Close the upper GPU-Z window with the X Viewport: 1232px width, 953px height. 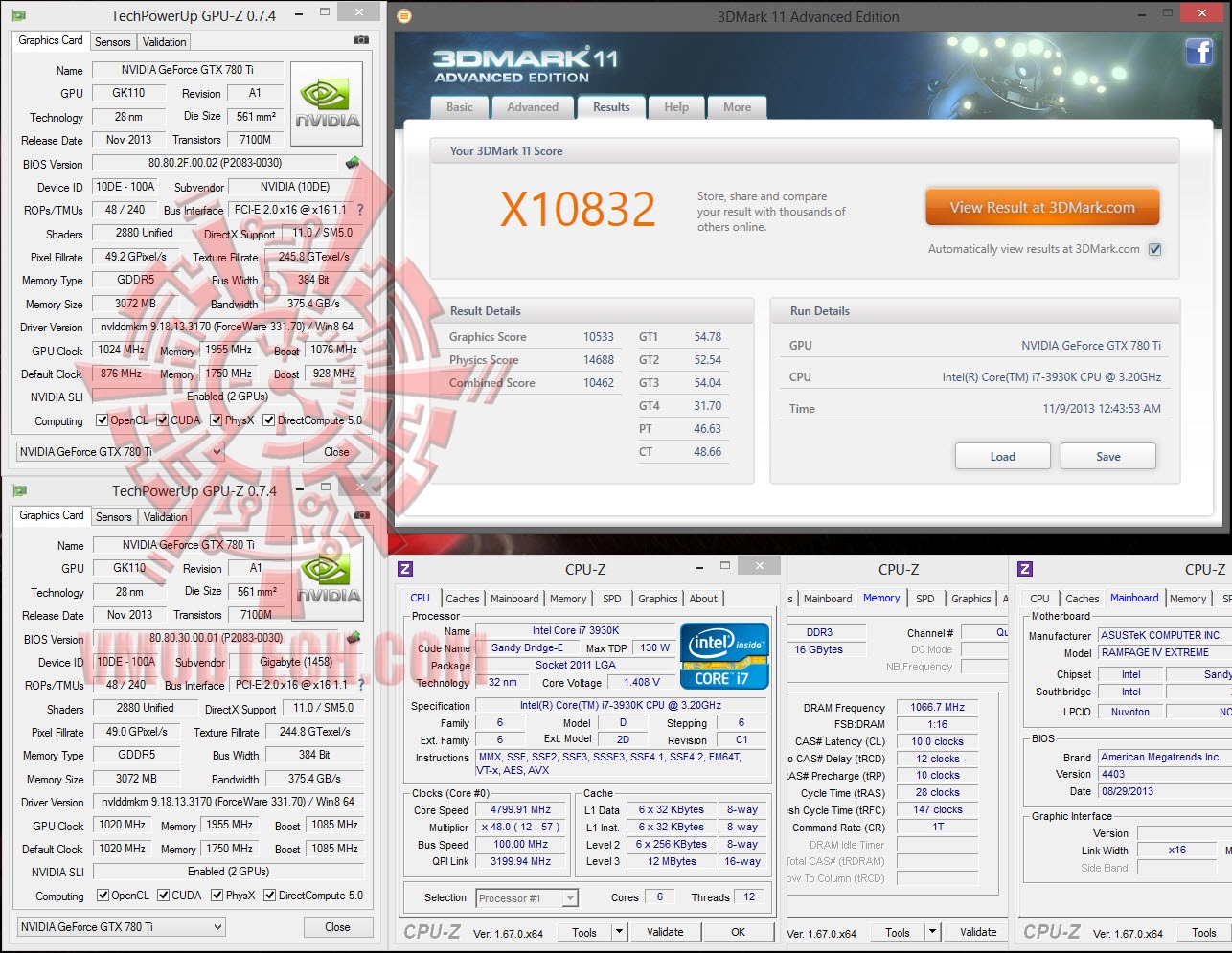click(358, 12)
